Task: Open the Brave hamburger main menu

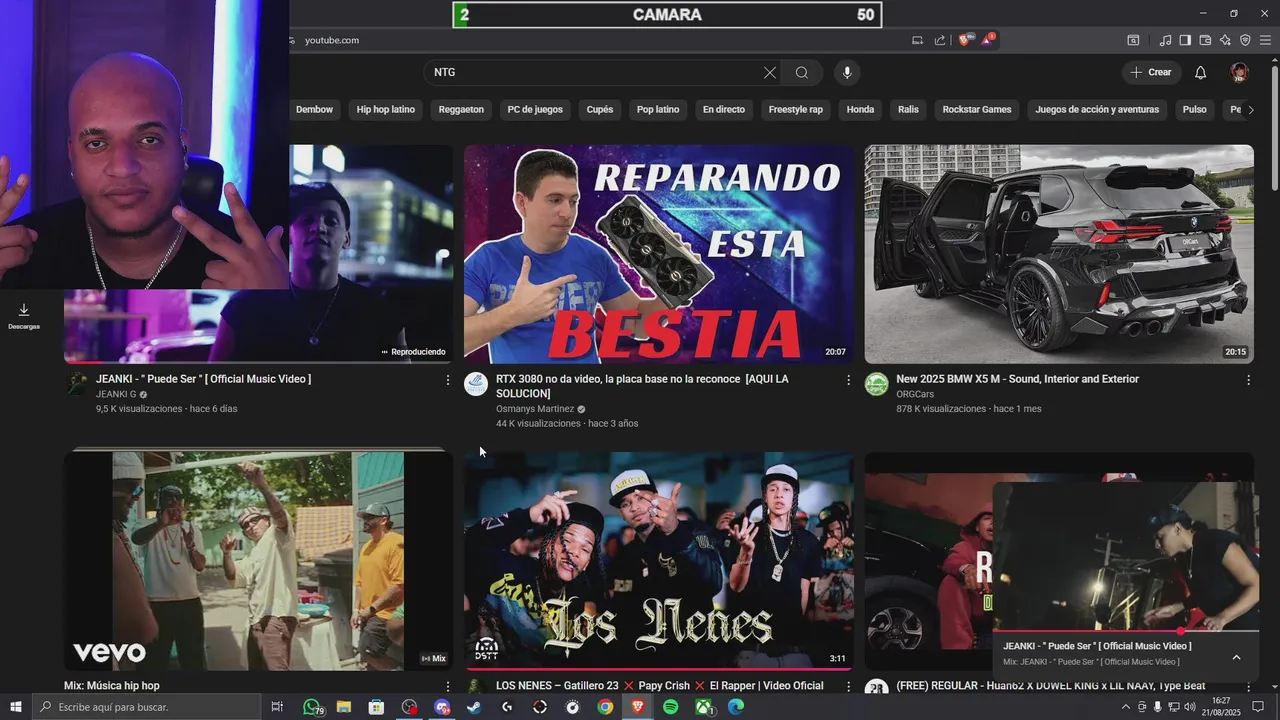Action: tap(1265, 40)
